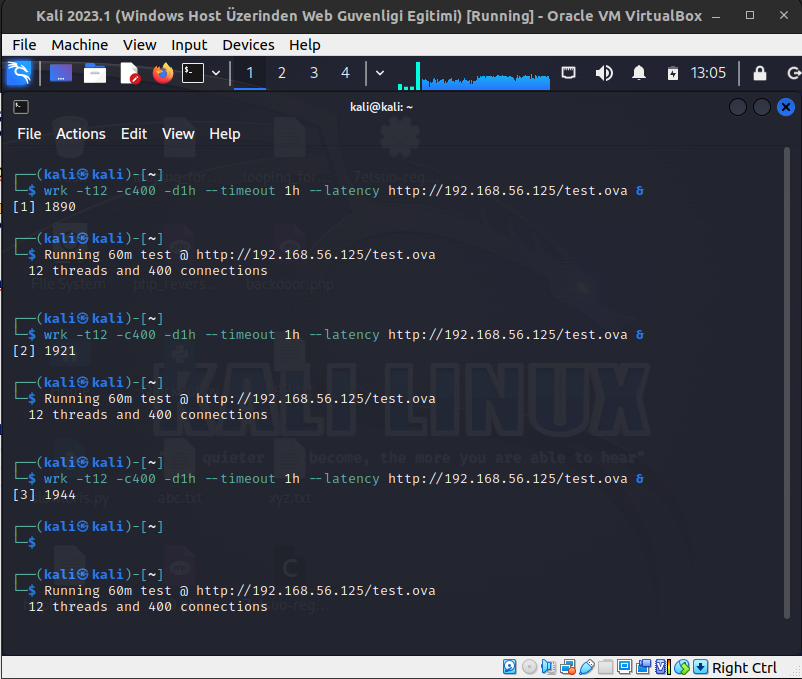The image size is (802, 679).
Task: Expand the panel chevron after workspace 4
Action: (x=380, y=73)
